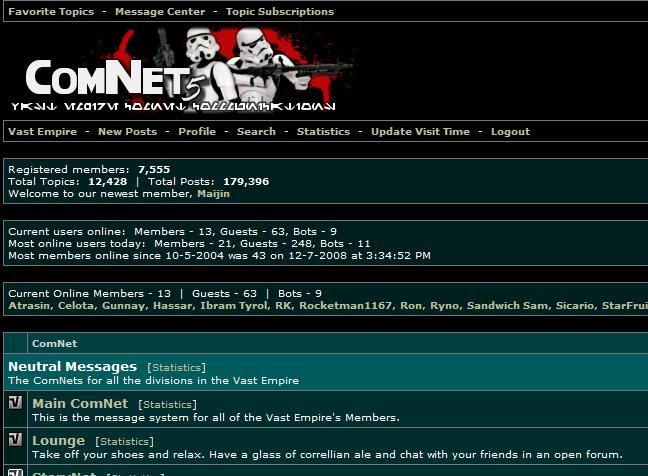This screenshot has width=648, height=476.
Task: Click 'The ComNets for all the divisions' text
Action: [x=153, y=381]
